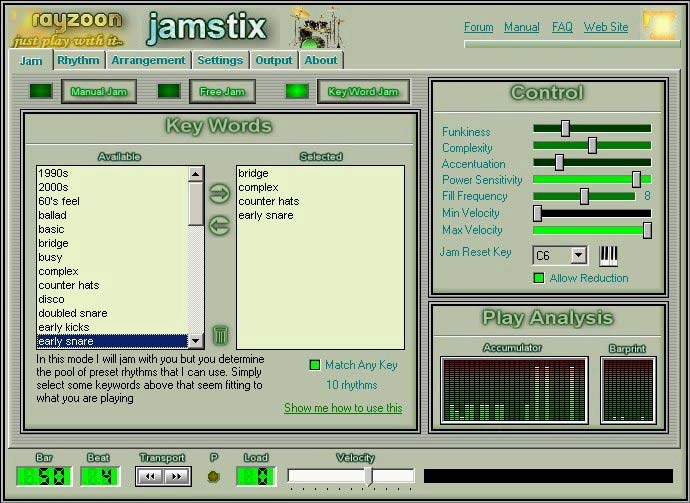The image size is (690, 503).
Task: Toggle the Manual Jam indicator light
Action: click(41, 91)
